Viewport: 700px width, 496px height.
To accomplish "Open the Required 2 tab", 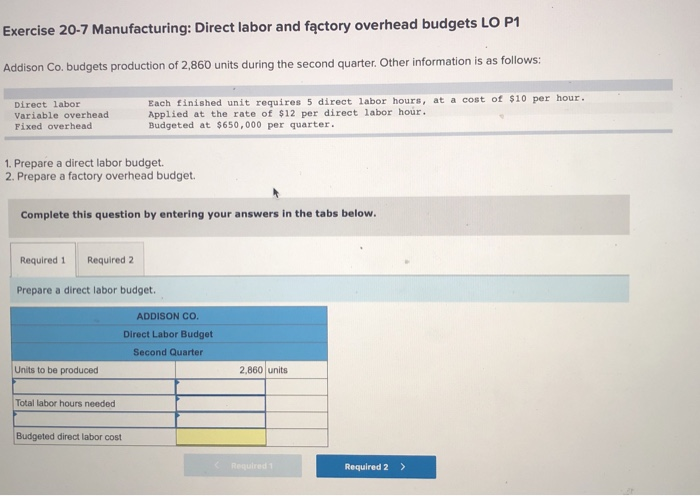I will tap(110, 259).
